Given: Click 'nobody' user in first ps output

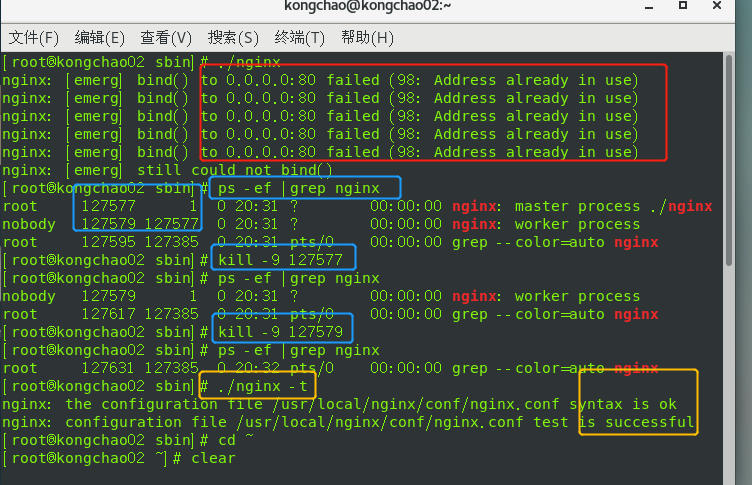Looking at the screenshot, I should click(29, 225).
